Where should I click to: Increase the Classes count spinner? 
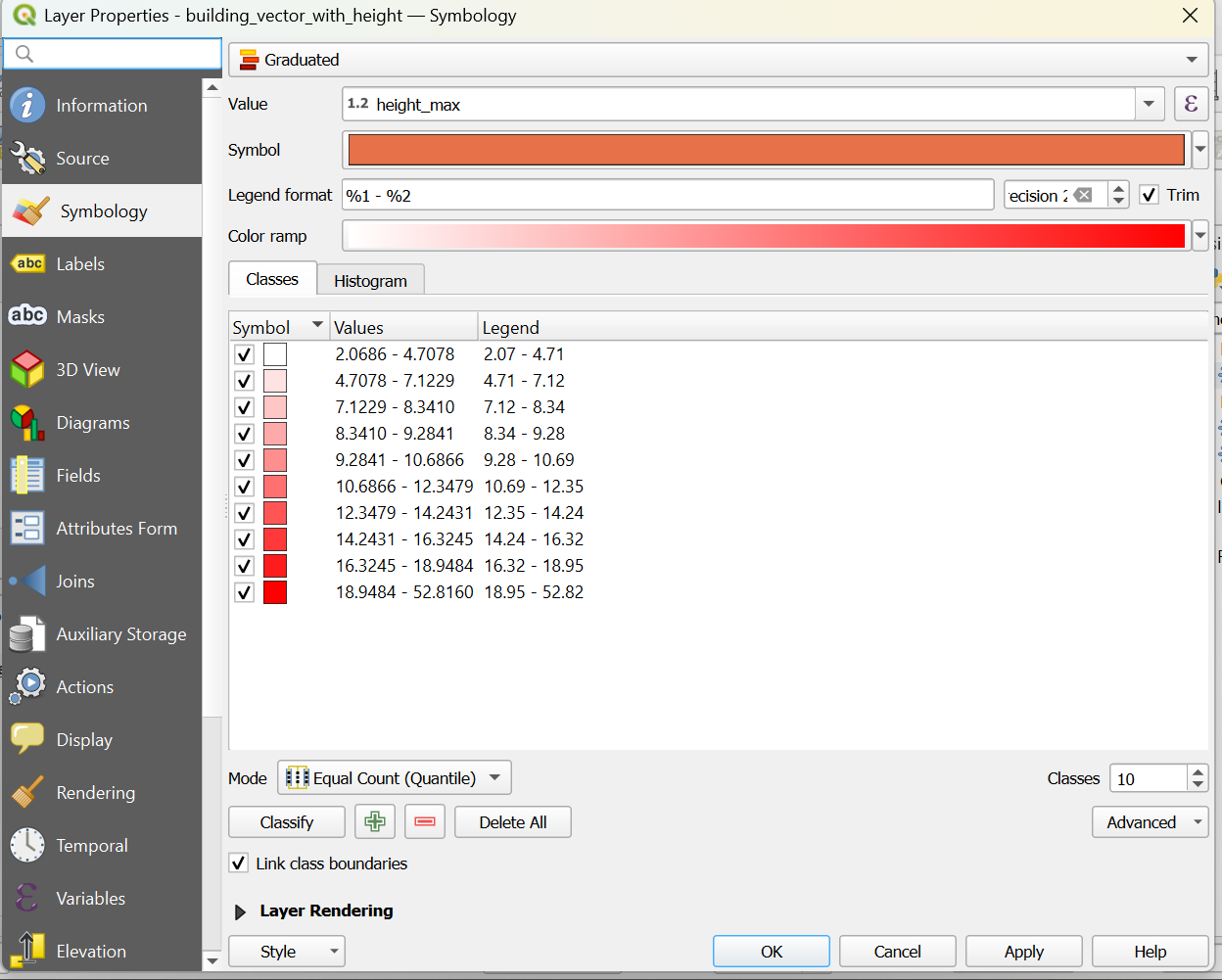click(x=1198, y=771)
